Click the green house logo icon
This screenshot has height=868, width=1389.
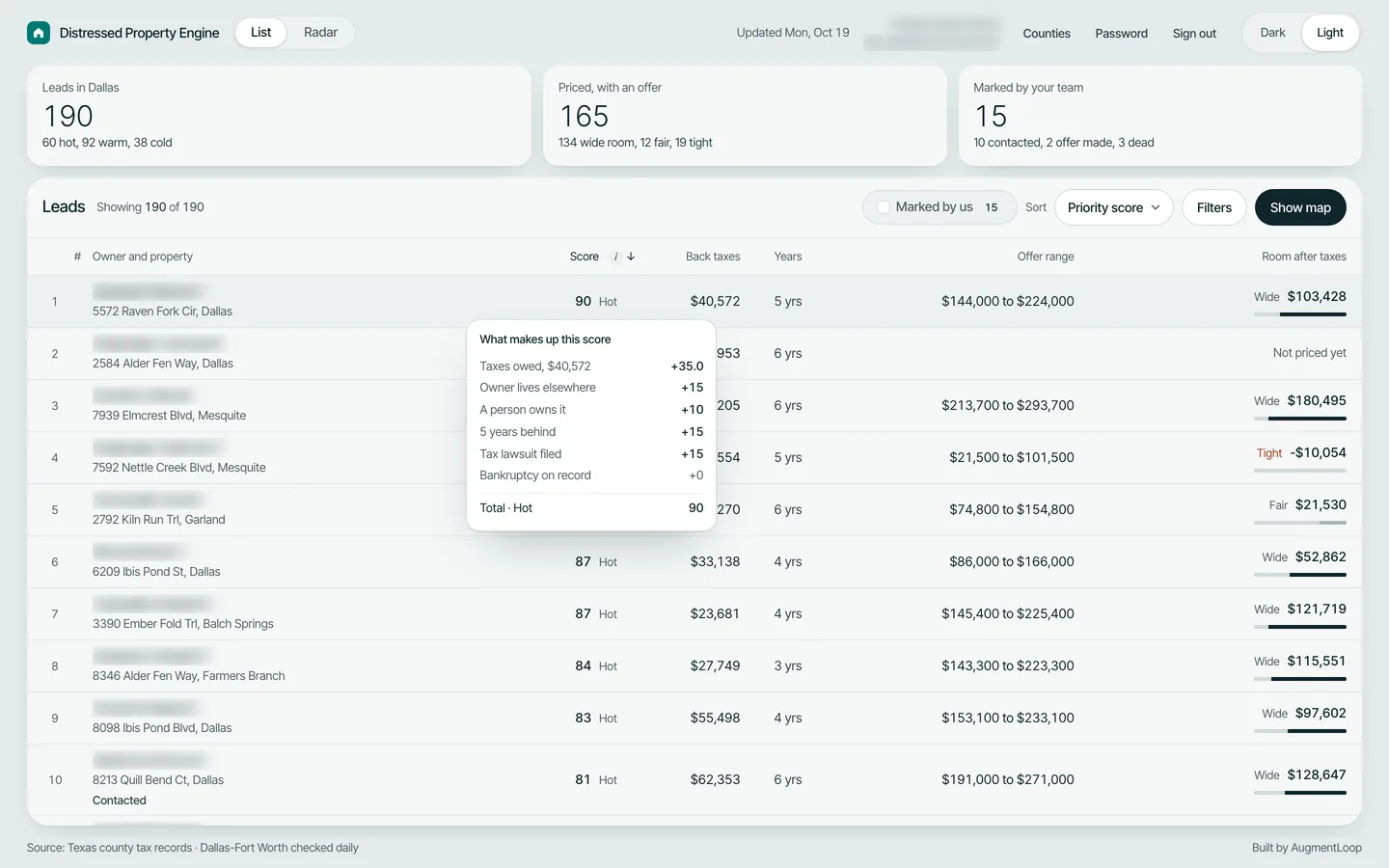[x=39, y=33]
